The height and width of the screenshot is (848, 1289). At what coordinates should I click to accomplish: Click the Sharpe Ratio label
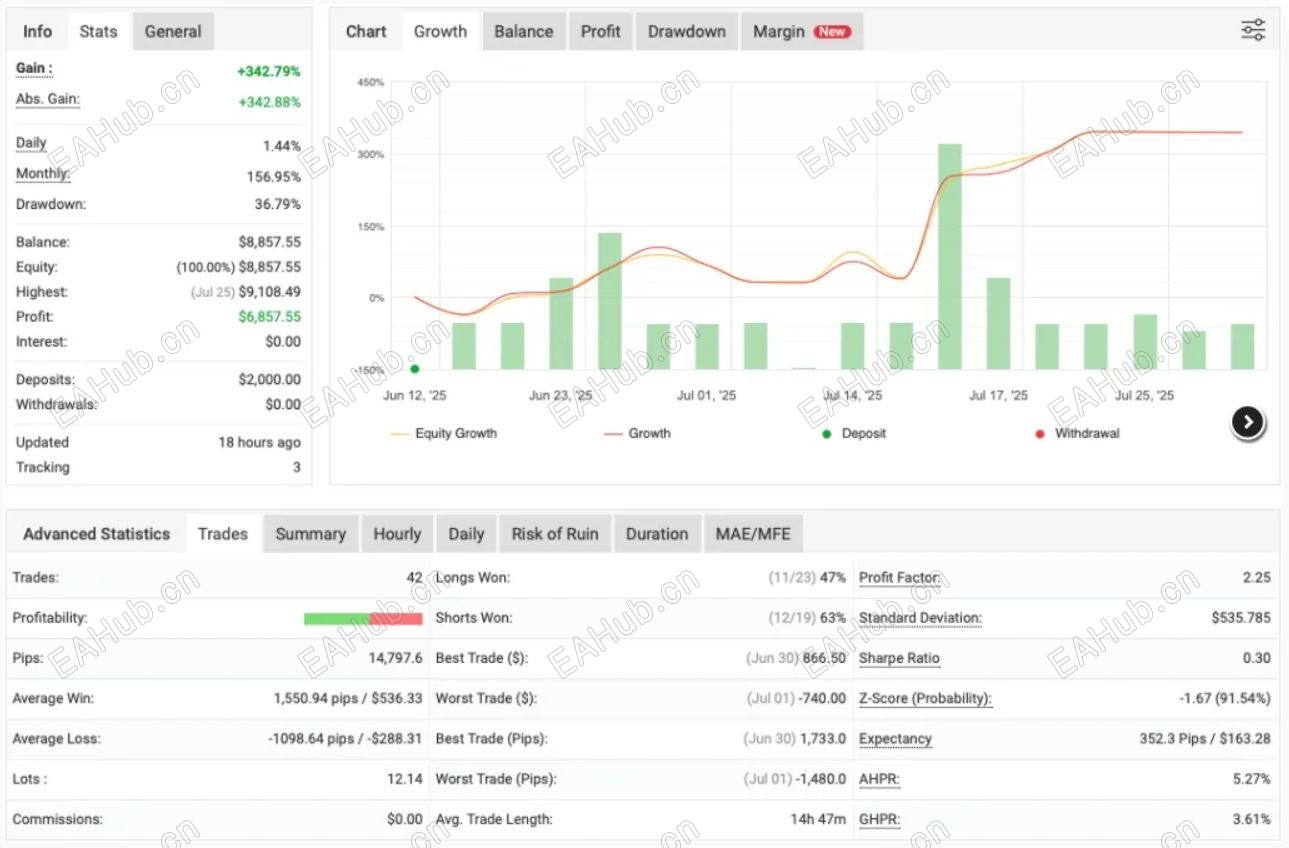tap(899, 658)
